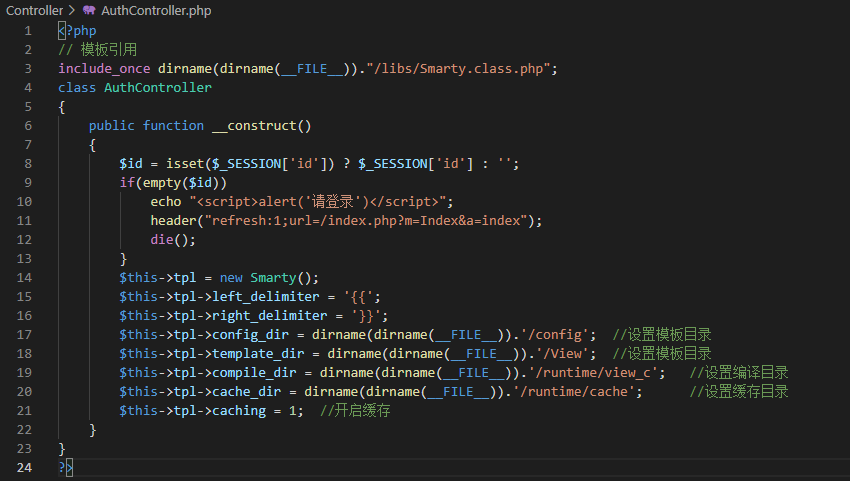Viewport: 850px width, 481px height.
Task: Click the AuthController.php breadcrumb file name
Action: click(156, 10)
